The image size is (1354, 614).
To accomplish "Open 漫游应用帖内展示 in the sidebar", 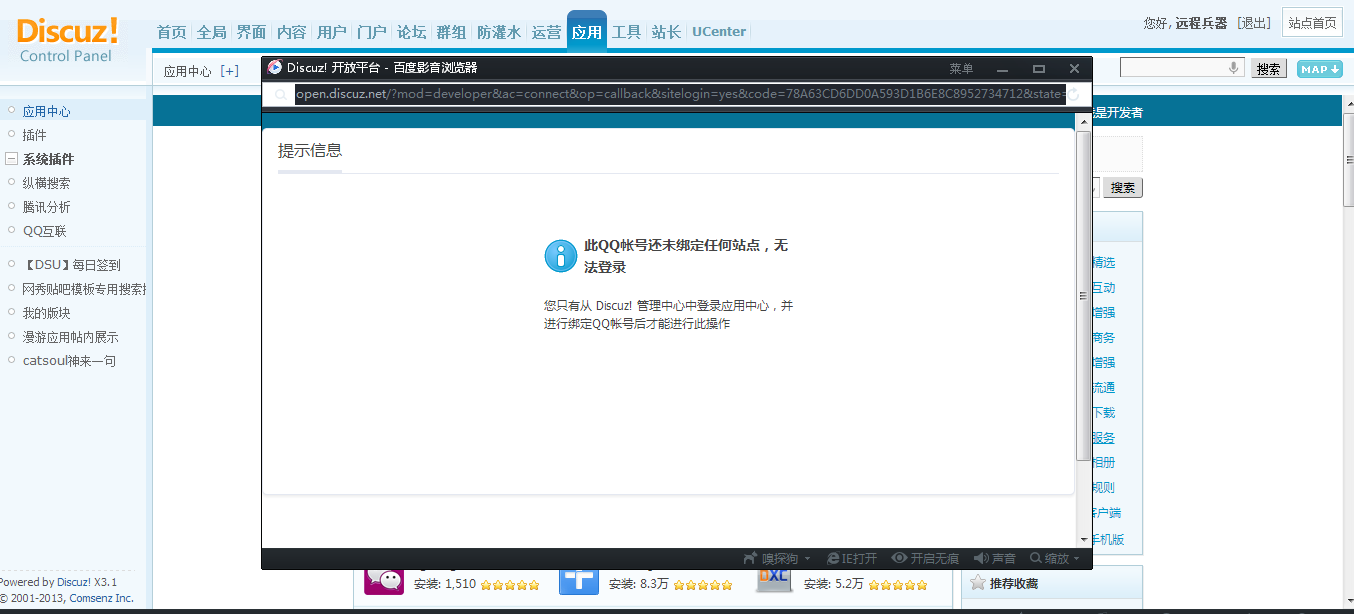I will 71,337.
